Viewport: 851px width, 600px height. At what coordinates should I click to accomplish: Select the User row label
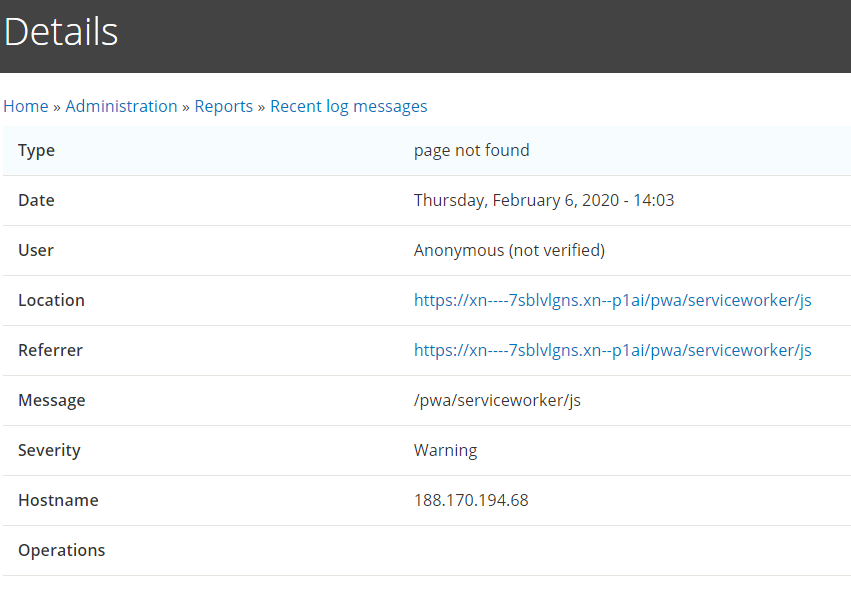[x=36, y=250]
